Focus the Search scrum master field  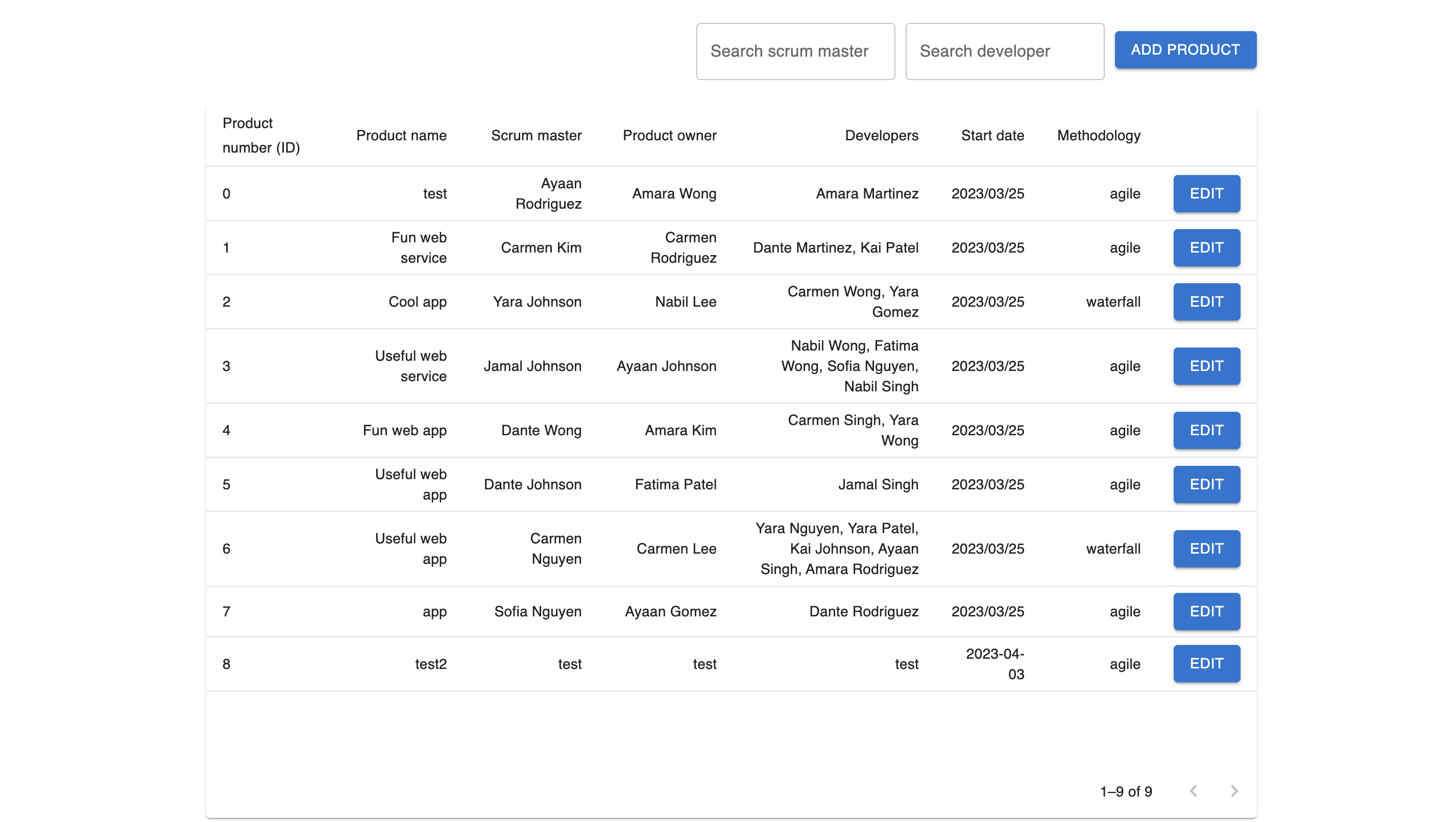click(x=795, y=52)
